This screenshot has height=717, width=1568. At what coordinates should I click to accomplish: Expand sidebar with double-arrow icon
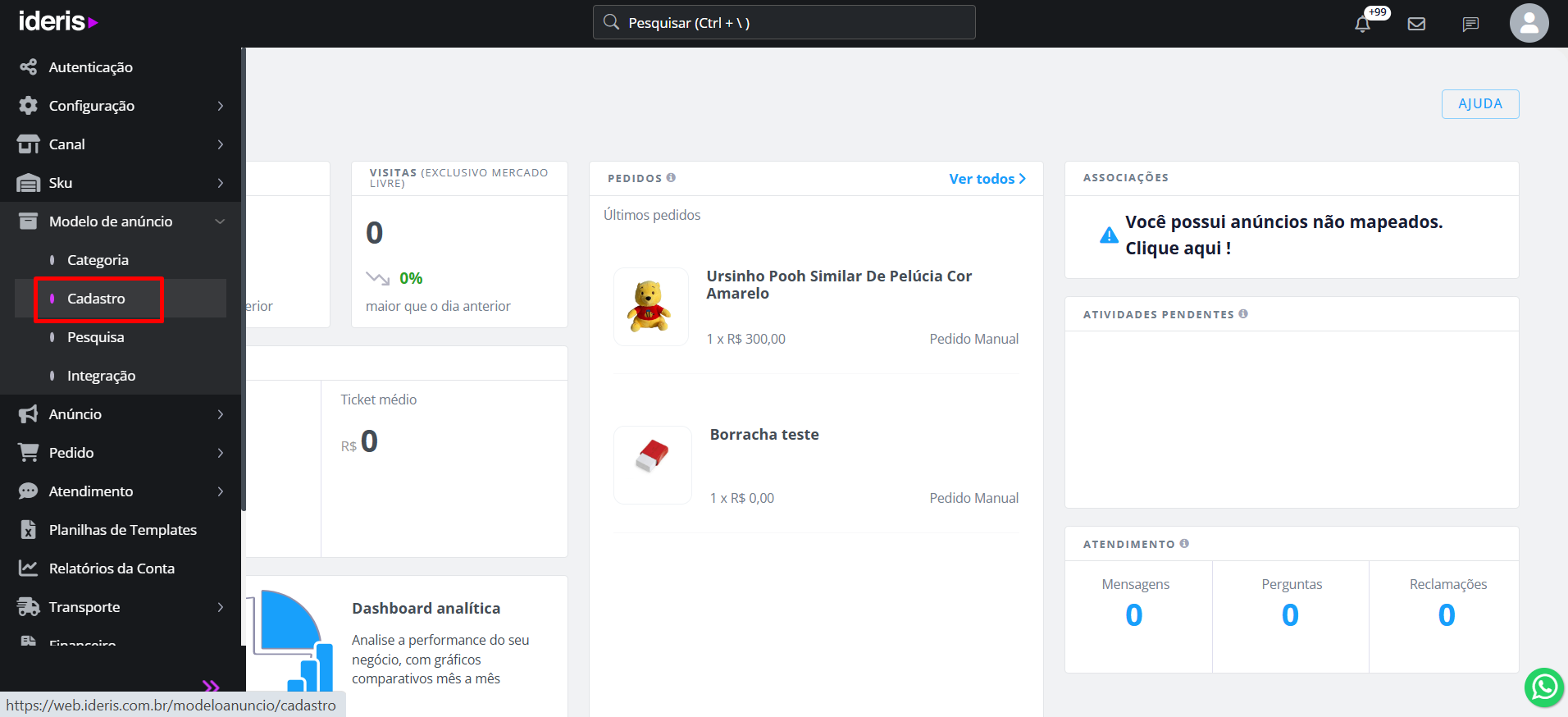[x=211, y=686]
